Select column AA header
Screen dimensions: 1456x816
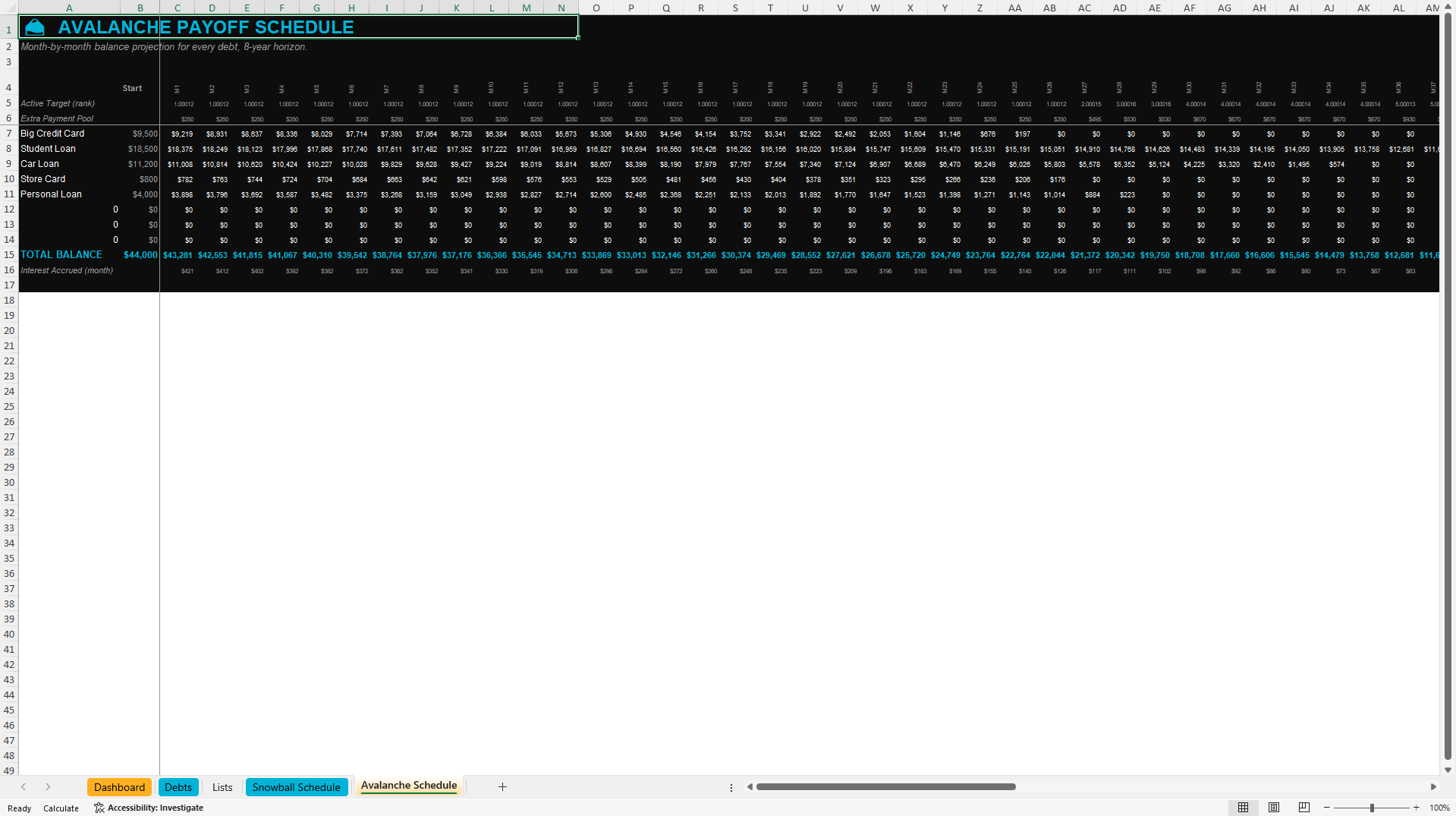tap(1015, 8)
